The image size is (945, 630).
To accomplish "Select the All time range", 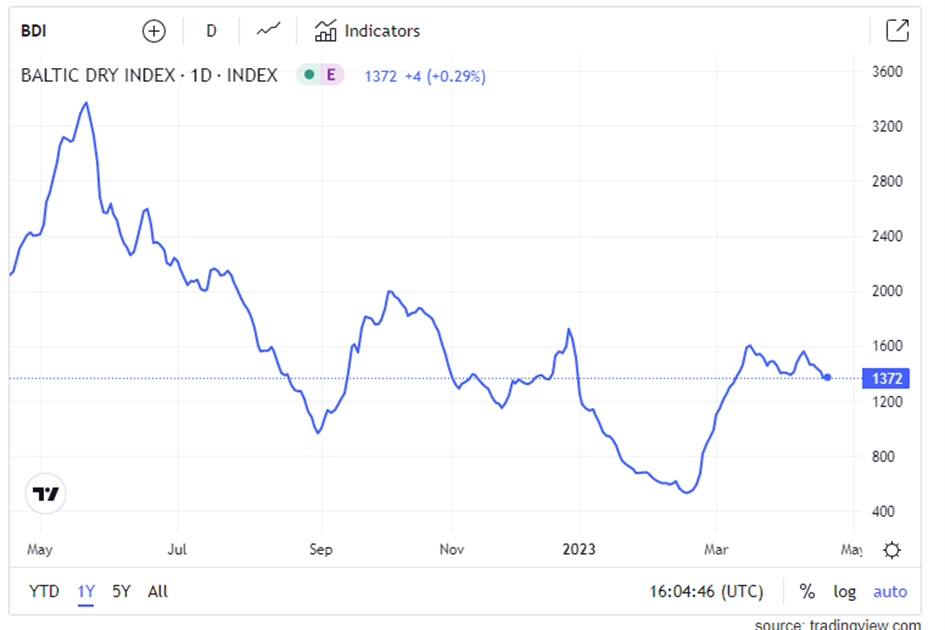I will (x=157, y=591).
